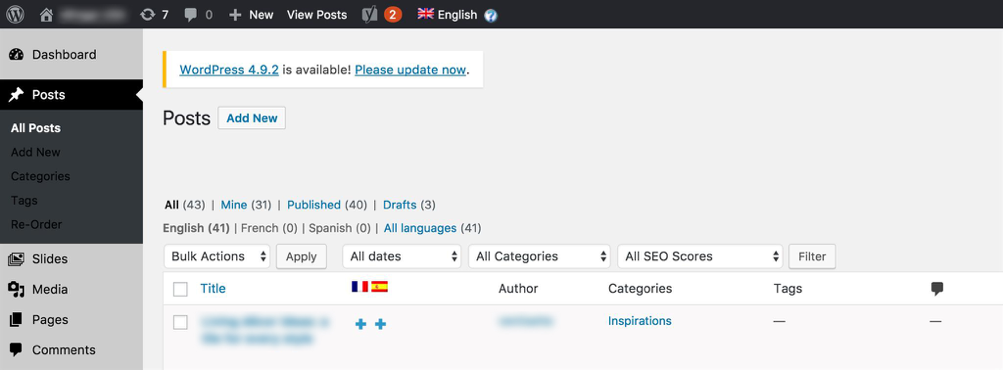This screenshot has width=1003, height=370.
Task: Click the 'Spanish (0)' language filter text
Action: 340,228
